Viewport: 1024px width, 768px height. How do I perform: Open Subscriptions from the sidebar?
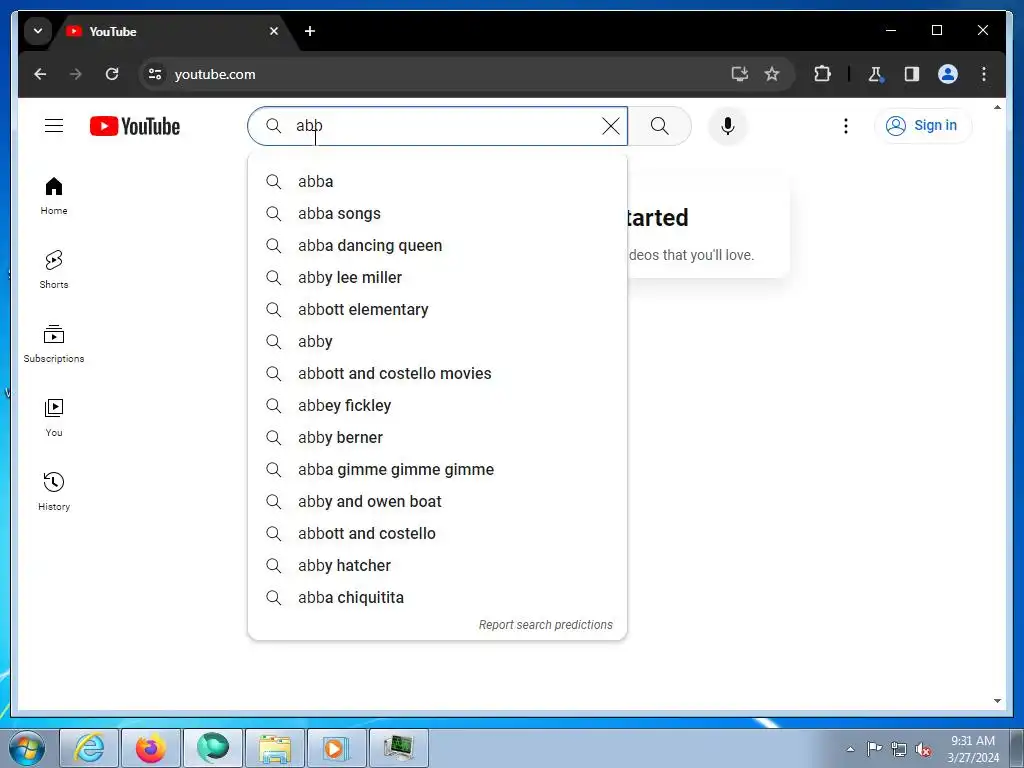(54, 344)
